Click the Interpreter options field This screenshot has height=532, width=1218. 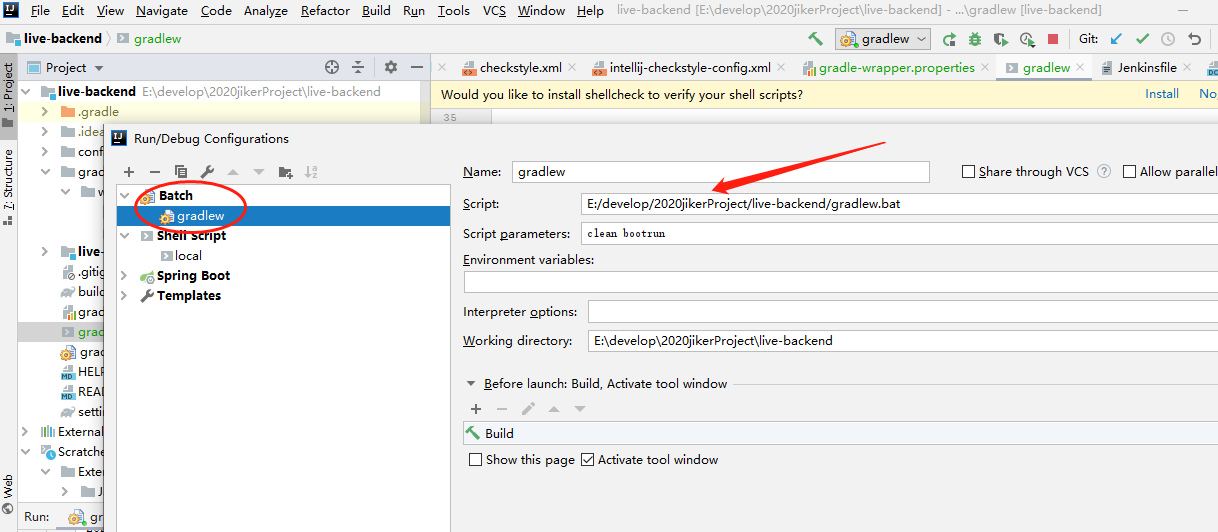click(903, 311)
